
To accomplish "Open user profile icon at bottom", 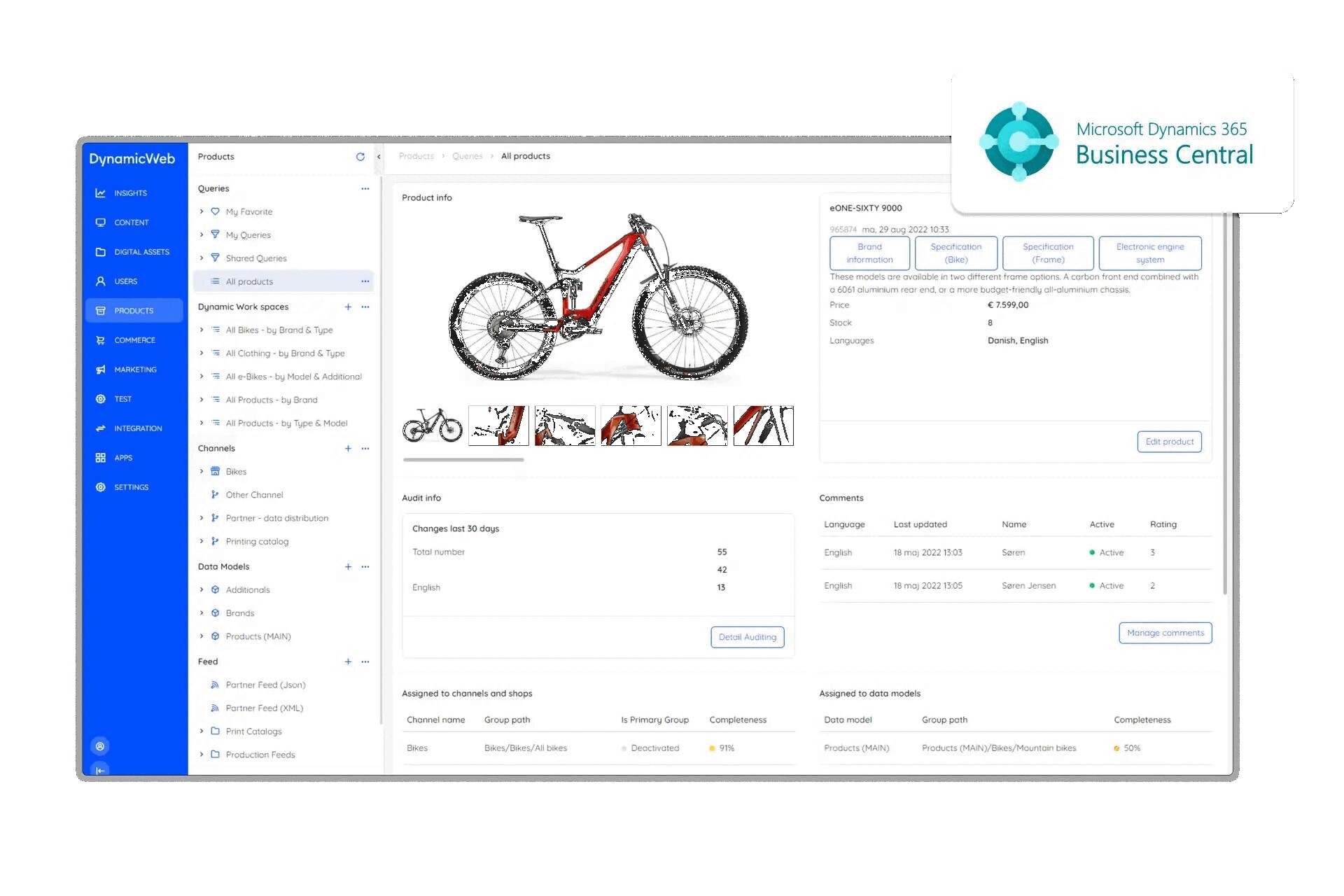I will (100, 746).
